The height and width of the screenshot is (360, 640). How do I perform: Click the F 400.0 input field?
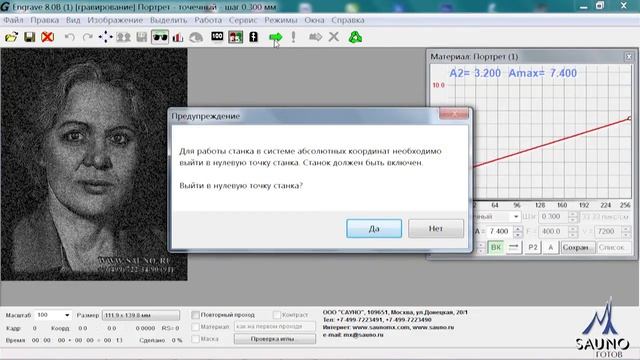click(x=553, y=231)
